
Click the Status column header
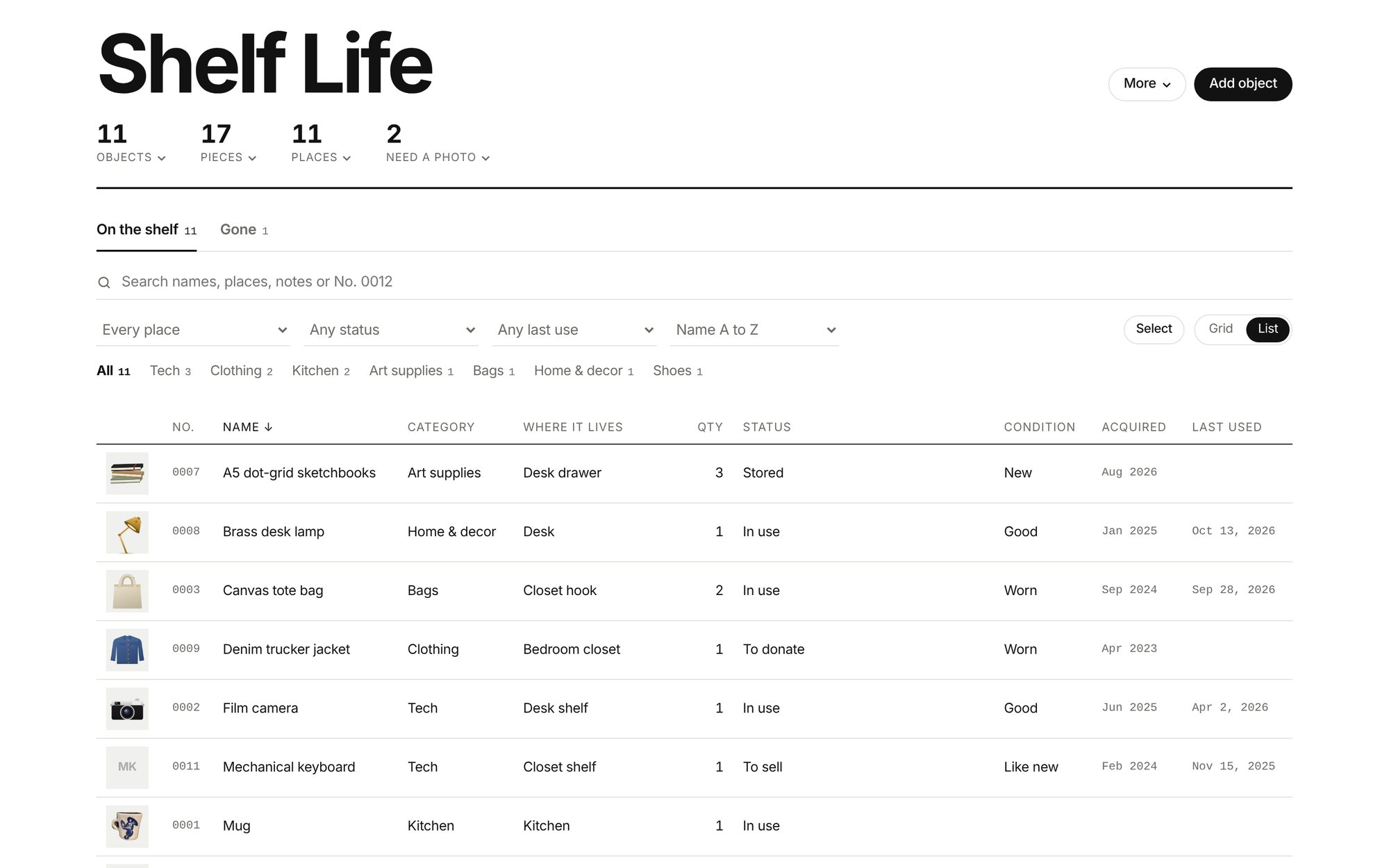(767, 427)
